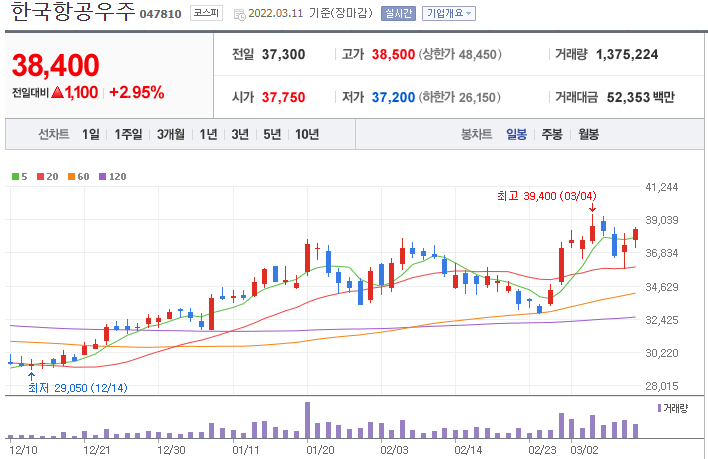Click the green 5-day moving average swatch

15,176
